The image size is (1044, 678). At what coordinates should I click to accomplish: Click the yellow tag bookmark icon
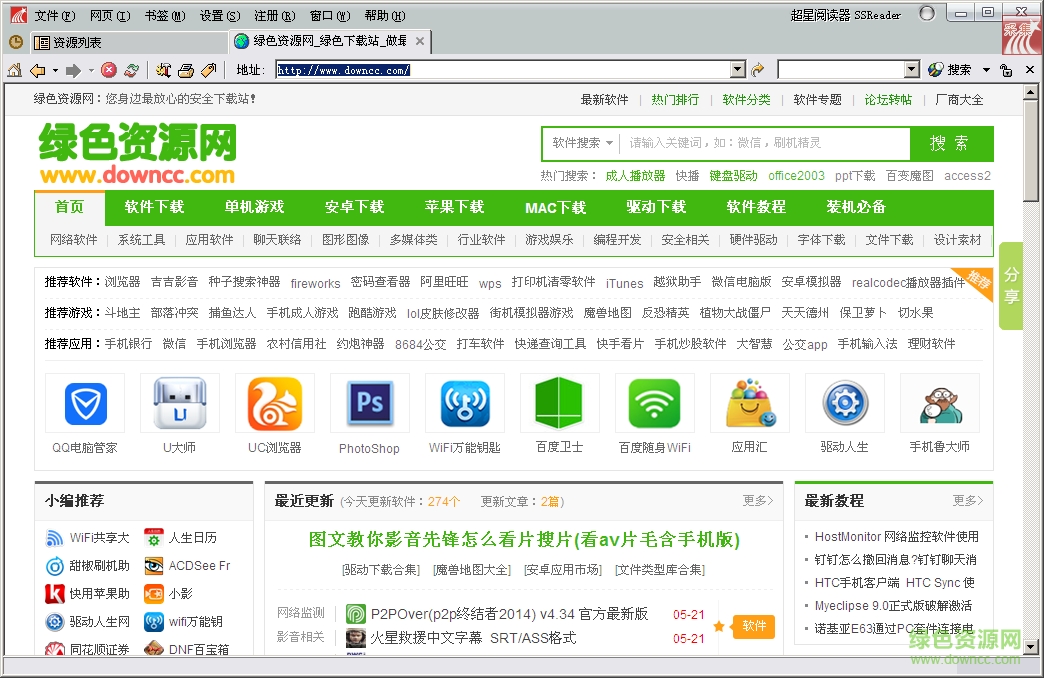click(208, 70)
